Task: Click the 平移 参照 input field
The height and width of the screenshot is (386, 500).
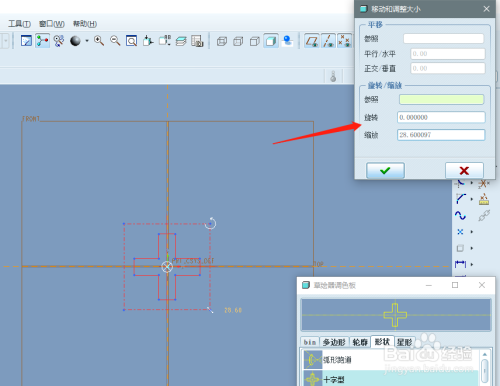Action: tap(444, 39)
